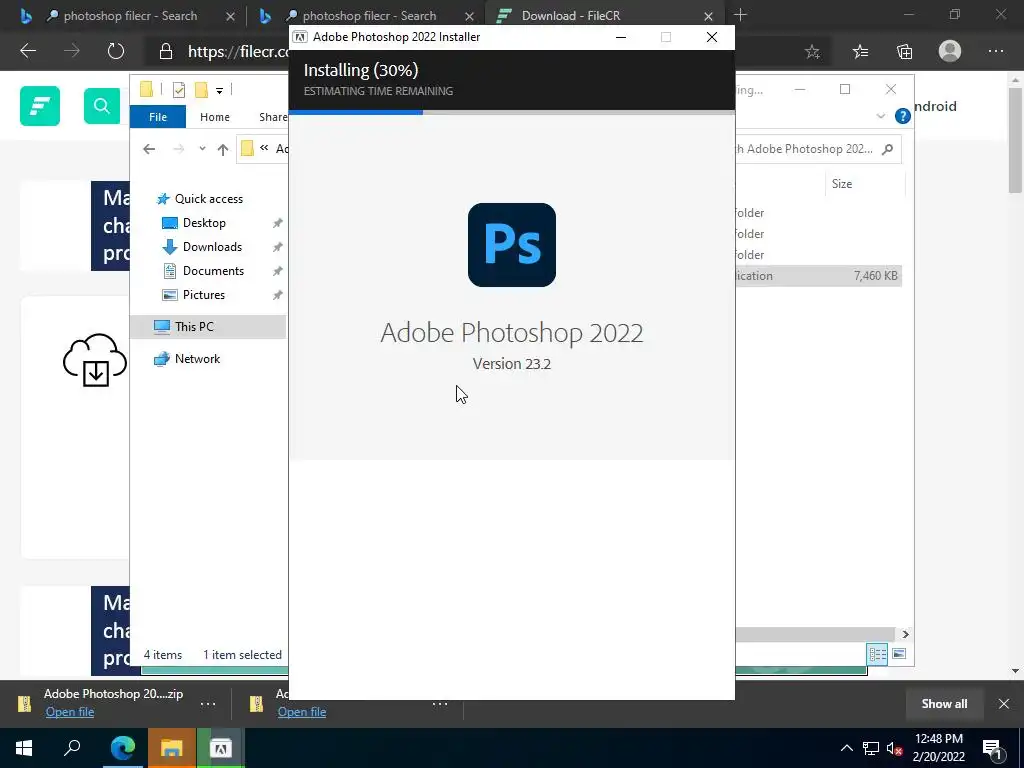Click the Photoshop Ps logo in installer
The height and width of the screenshot is (768, 1024).
(511, 245)
